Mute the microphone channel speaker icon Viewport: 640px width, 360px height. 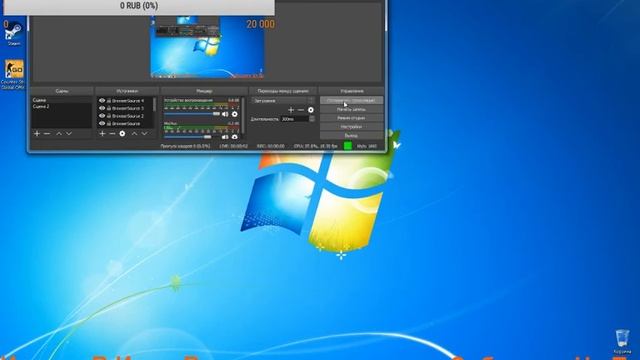pos(225,137)
